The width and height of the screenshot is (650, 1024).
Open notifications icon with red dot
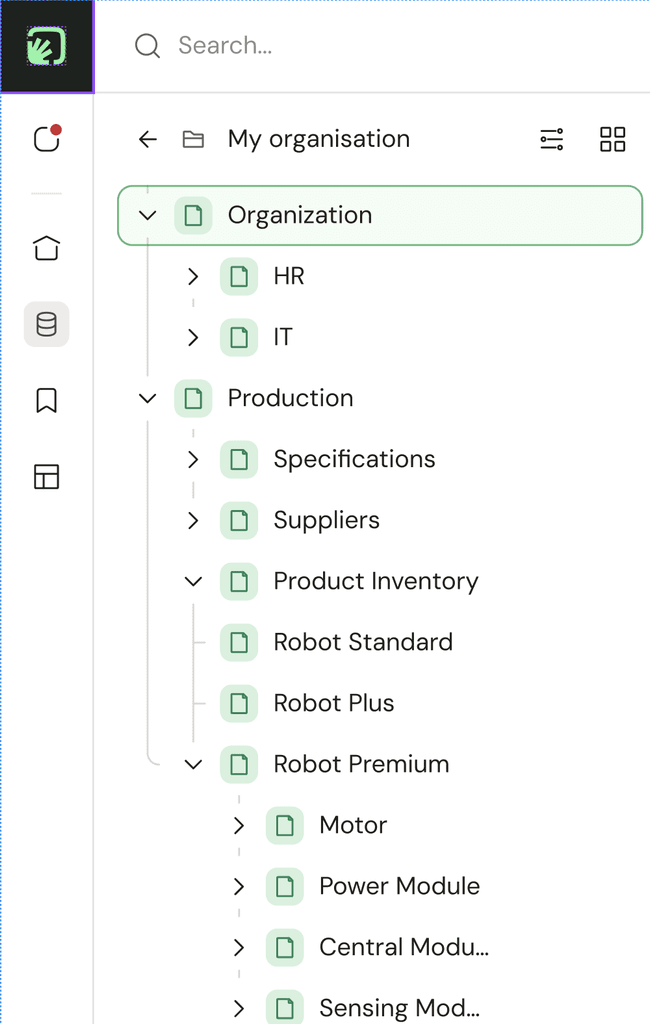[x=46, y=138]
